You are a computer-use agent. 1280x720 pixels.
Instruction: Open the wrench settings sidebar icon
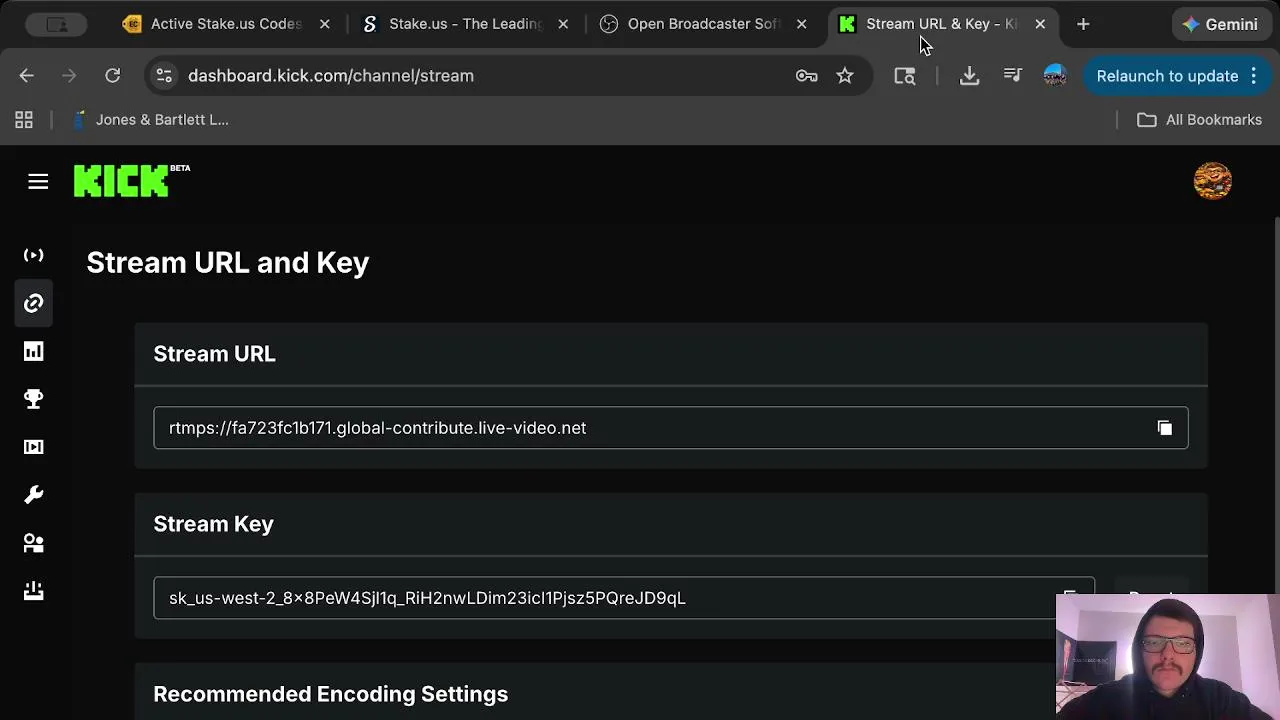coord(34,495)
